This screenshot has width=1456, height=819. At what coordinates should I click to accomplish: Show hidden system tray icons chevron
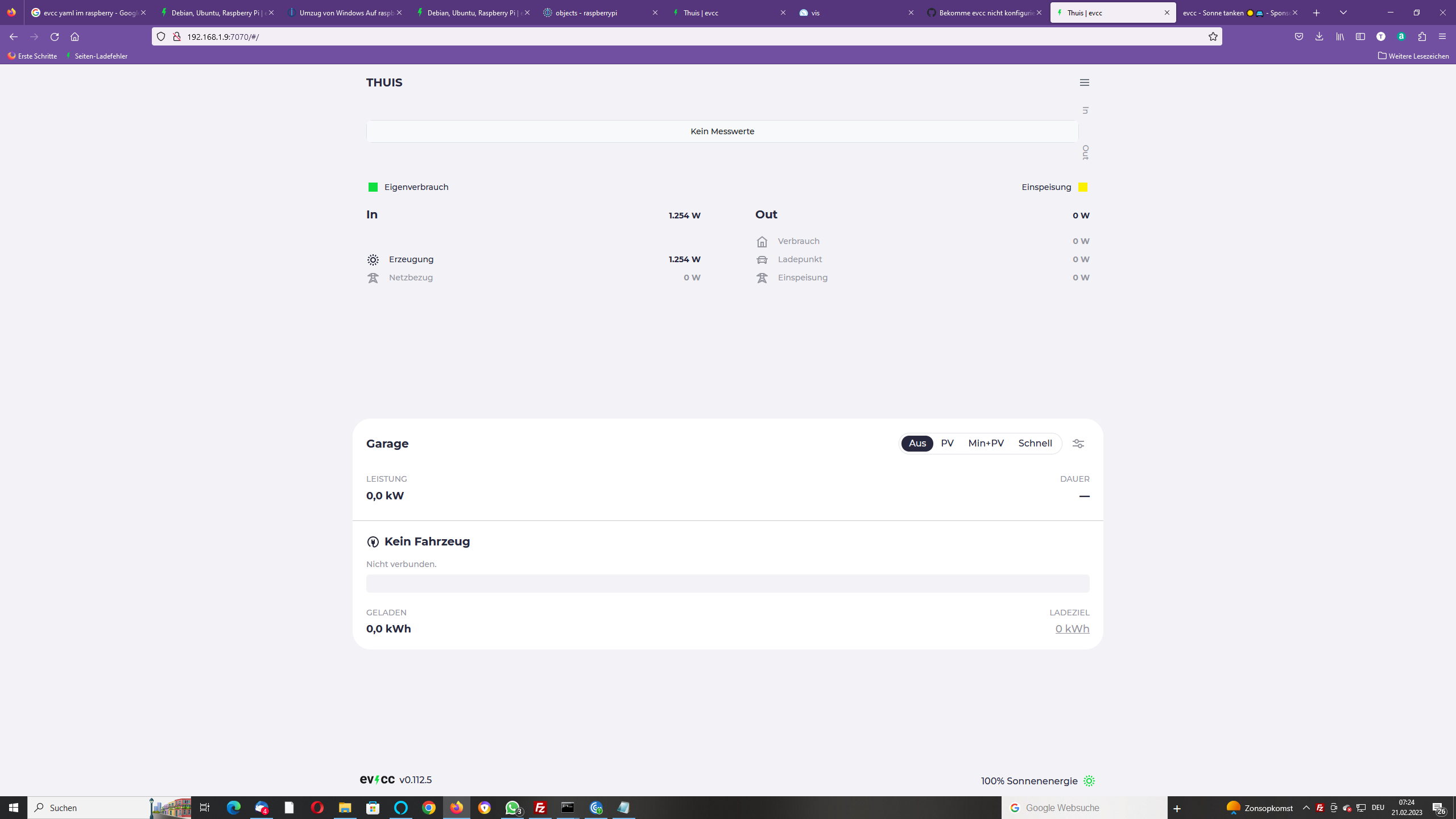[x=1306, y=808]
